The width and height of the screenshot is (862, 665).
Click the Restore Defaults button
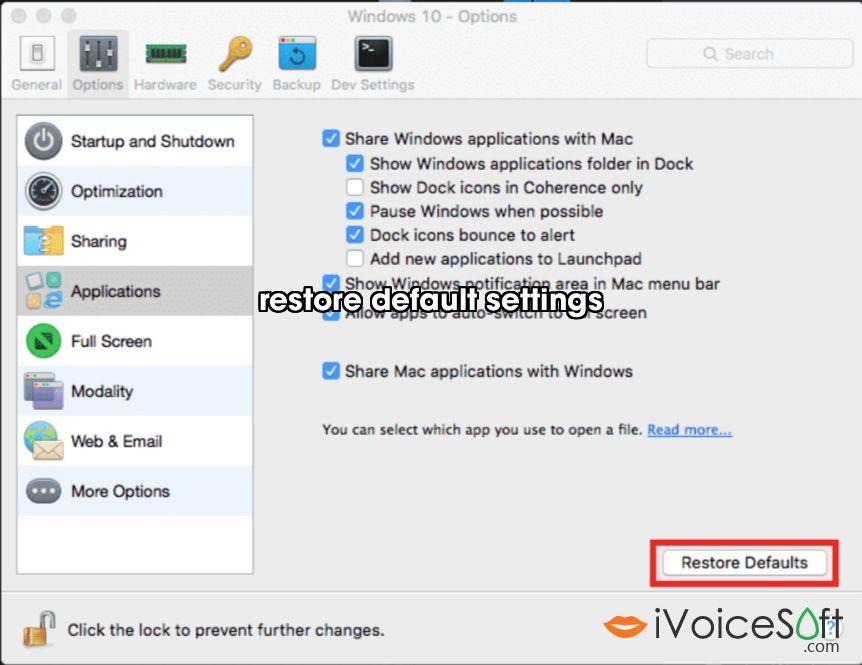(x=744, y=563)
